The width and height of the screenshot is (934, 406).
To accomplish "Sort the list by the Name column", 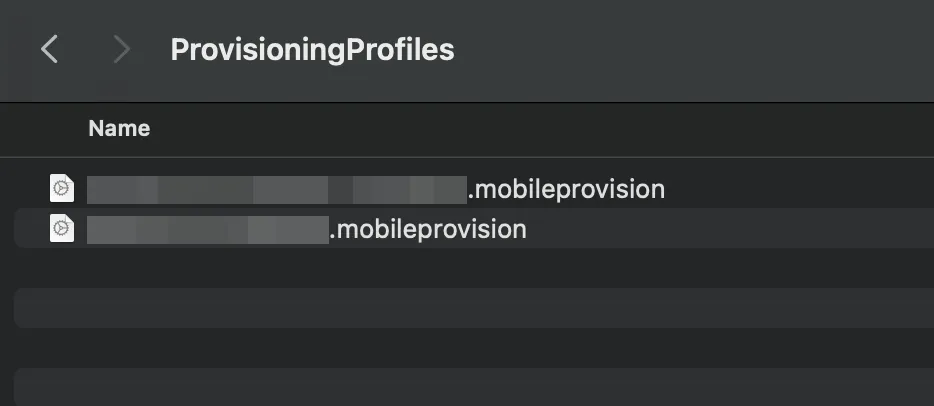I will (119, 128).
